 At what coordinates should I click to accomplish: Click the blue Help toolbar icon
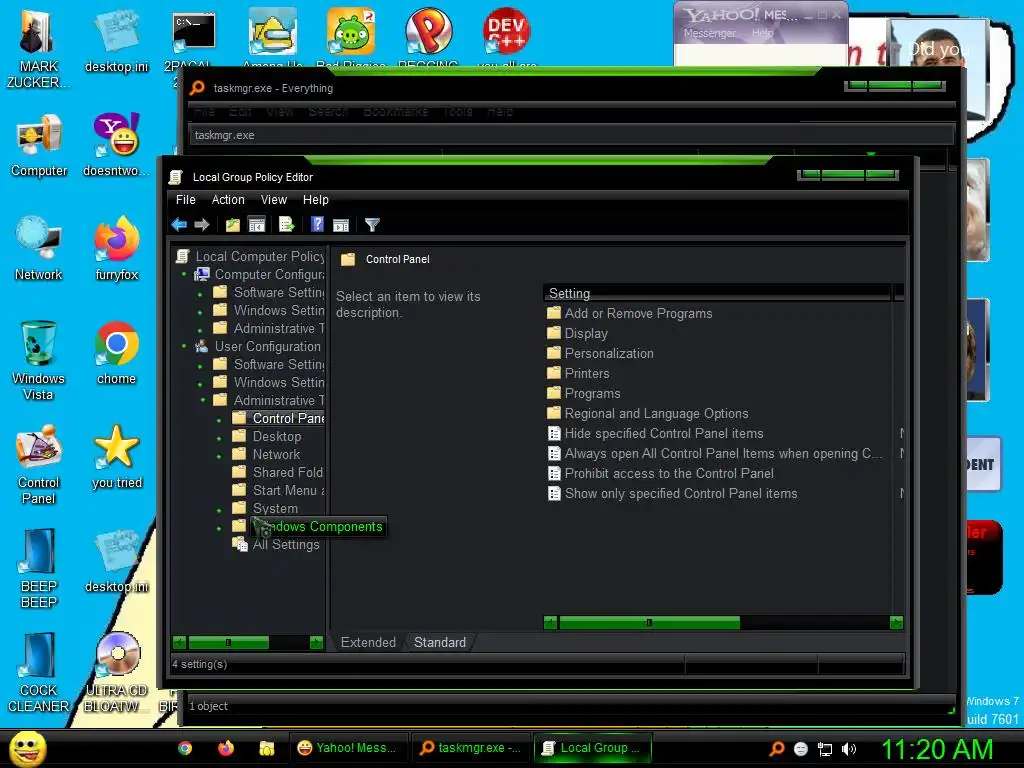(317, 225)
